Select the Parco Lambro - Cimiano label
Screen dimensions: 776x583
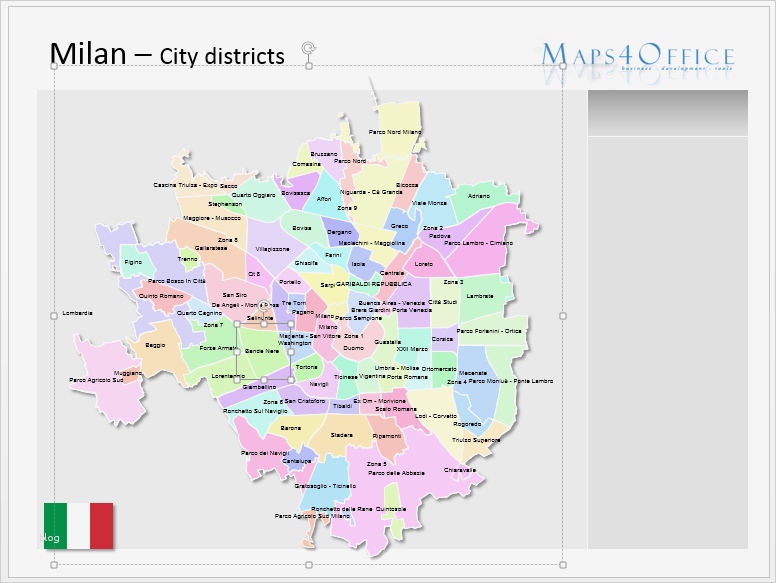(x=478, y=243)
